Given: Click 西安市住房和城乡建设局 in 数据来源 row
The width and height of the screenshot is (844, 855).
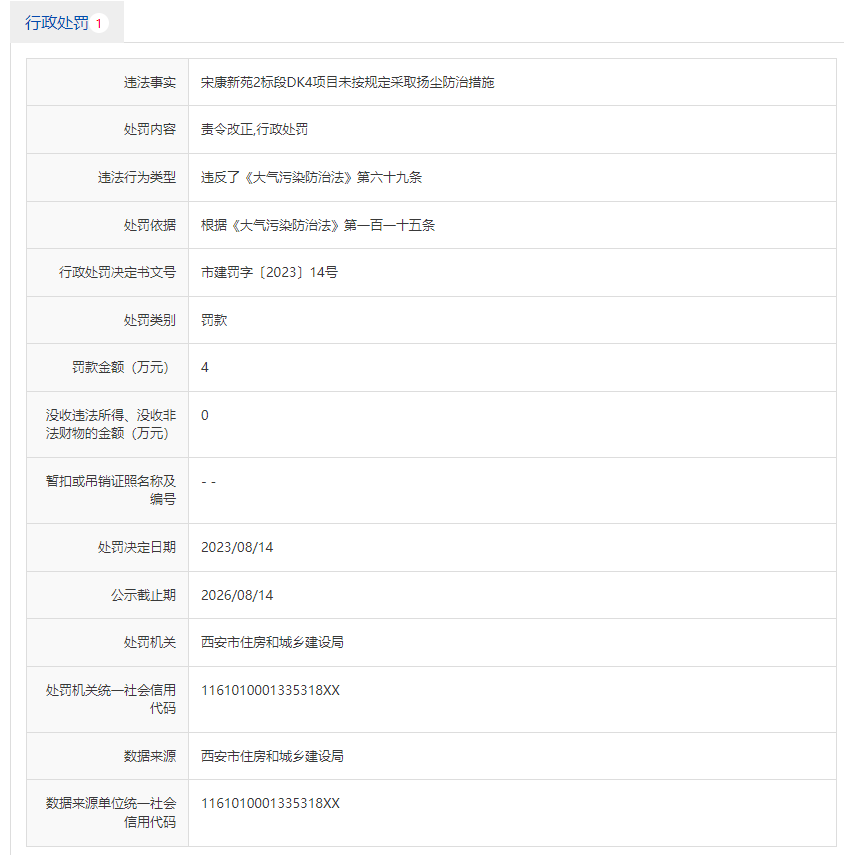Looking at the screenshot, I should point(272,756).
